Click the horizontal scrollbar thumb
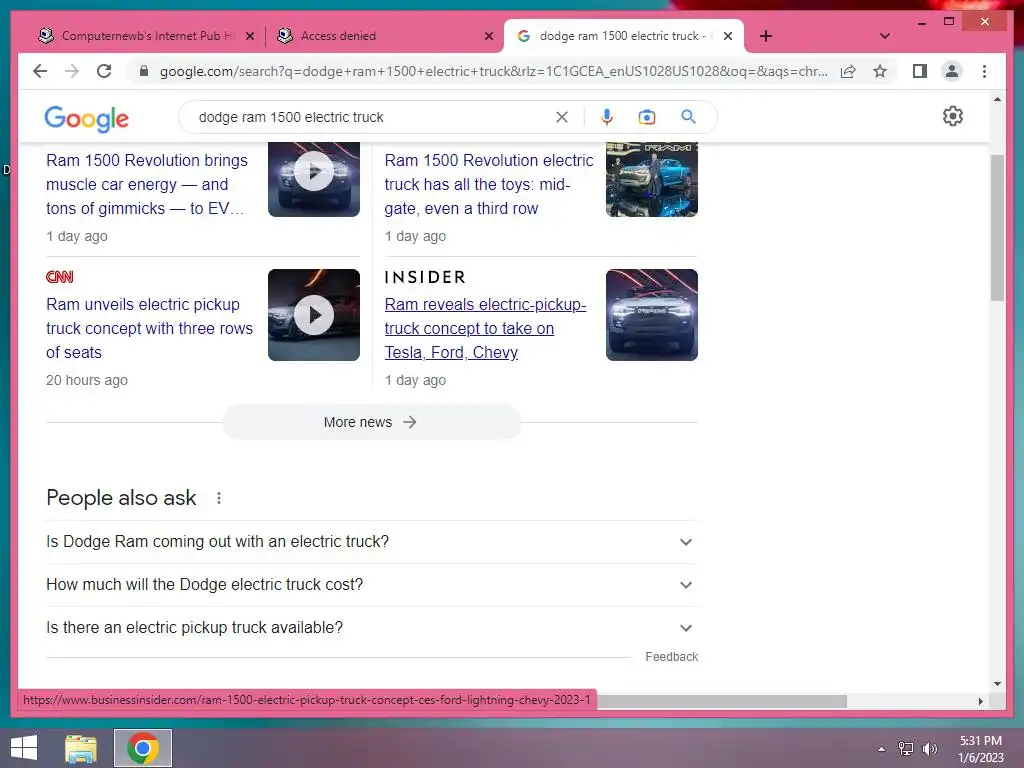The image size is (1024, 768). click(722, 701)
